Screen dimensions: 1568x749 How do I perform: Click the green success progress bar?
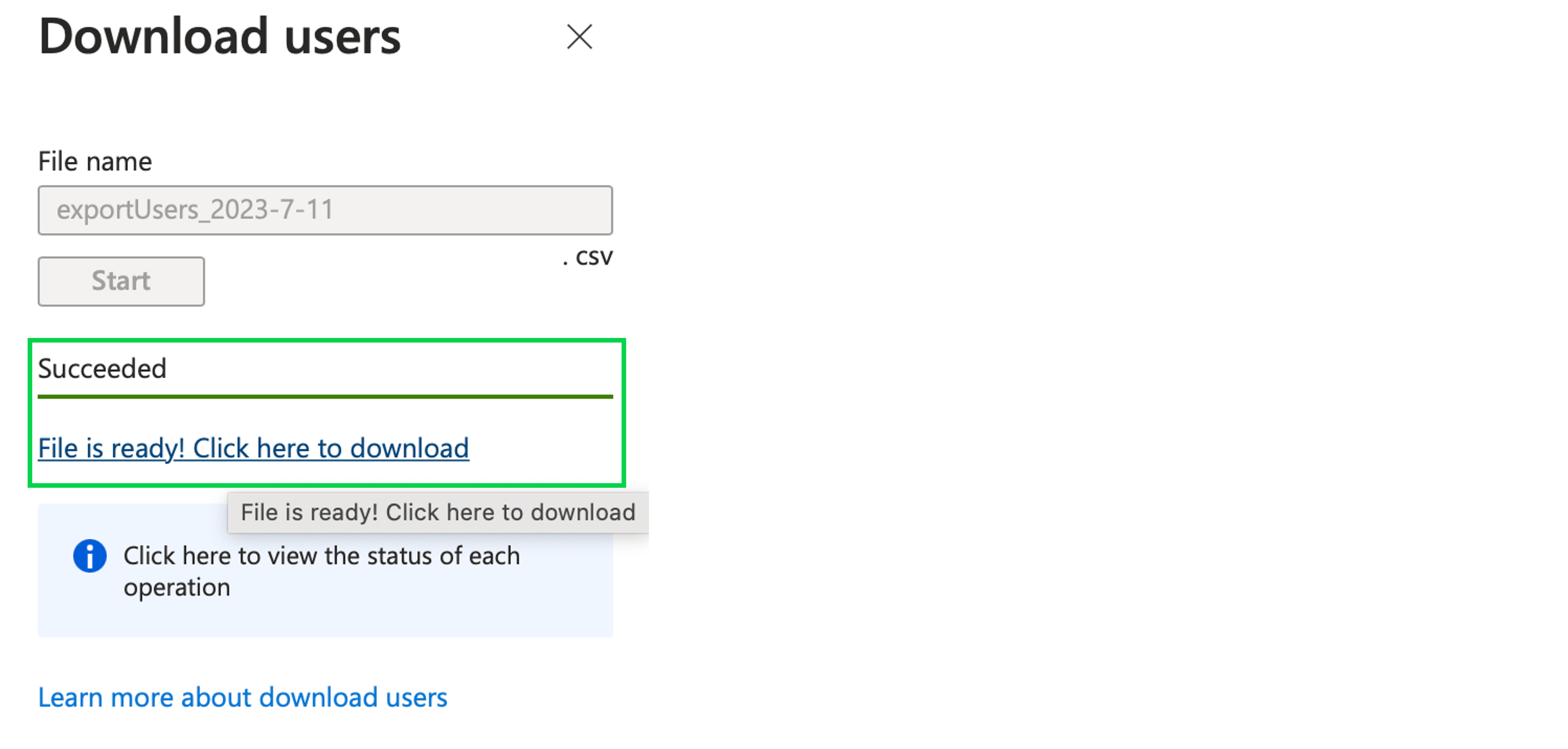click(x=325, y=397)
